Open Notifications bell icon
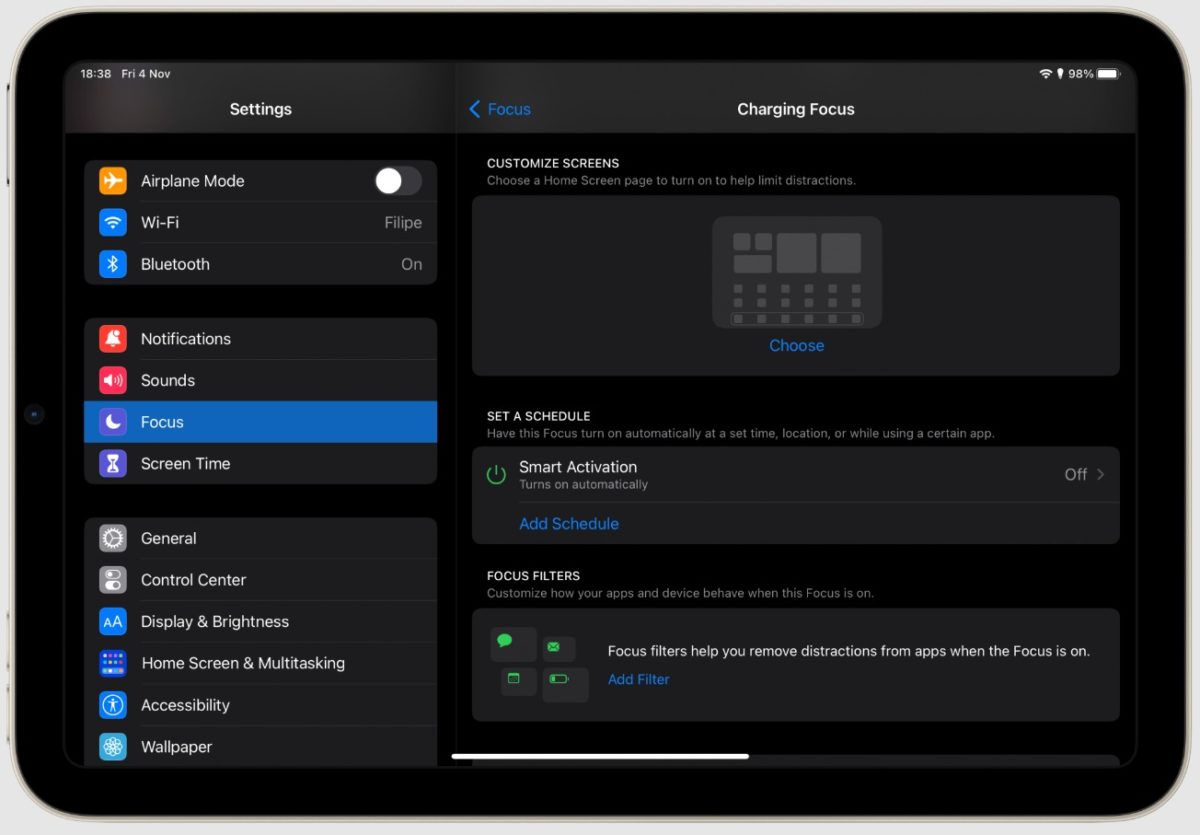 (x=113, y=339)
